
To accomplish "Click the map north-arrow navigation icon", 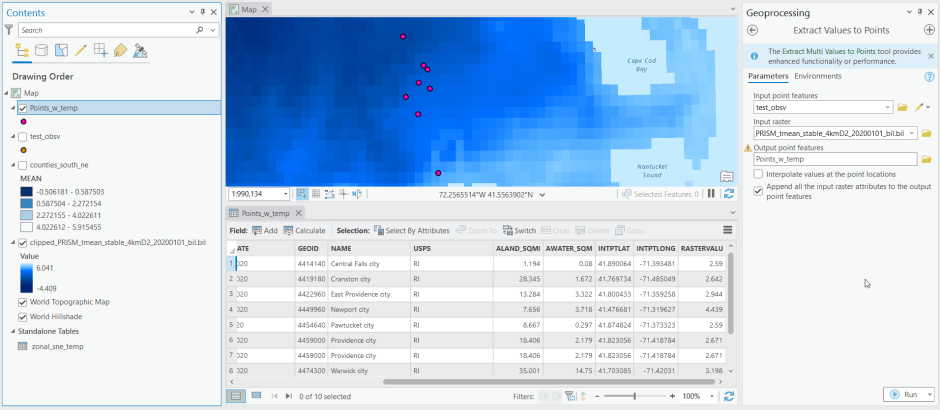I will coord(357,194).
